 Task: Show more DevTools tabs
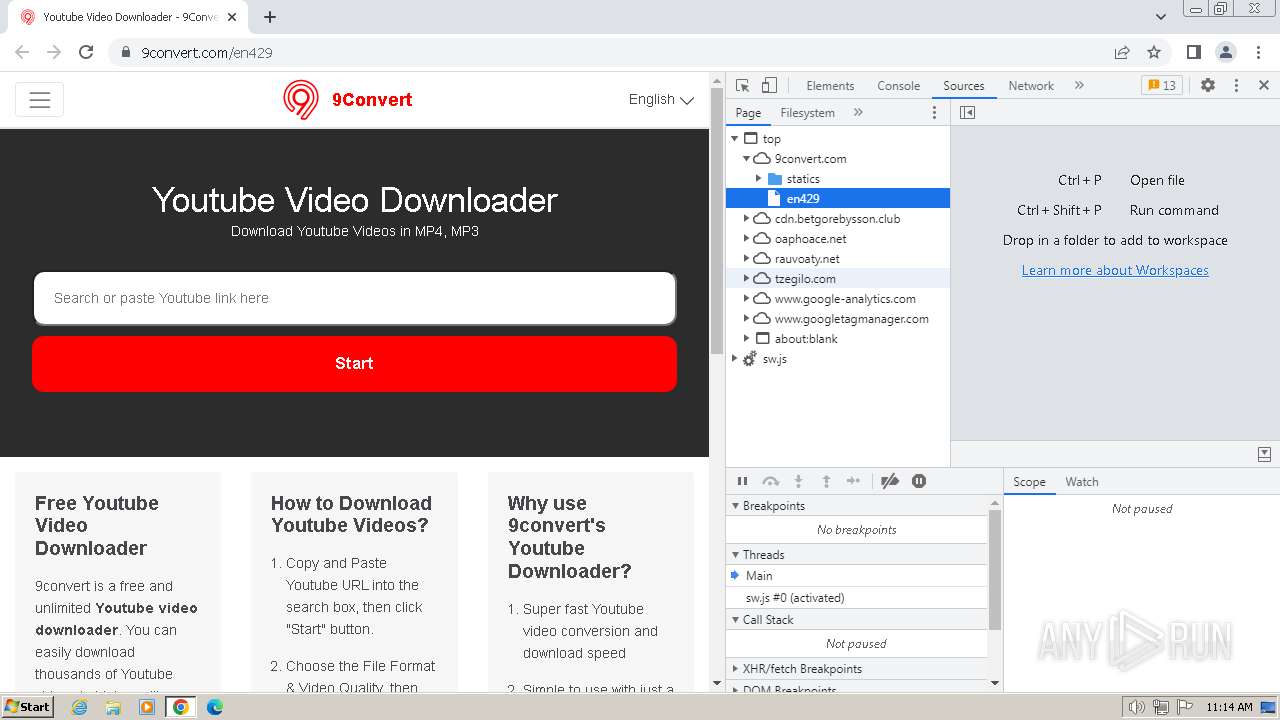1079,86
